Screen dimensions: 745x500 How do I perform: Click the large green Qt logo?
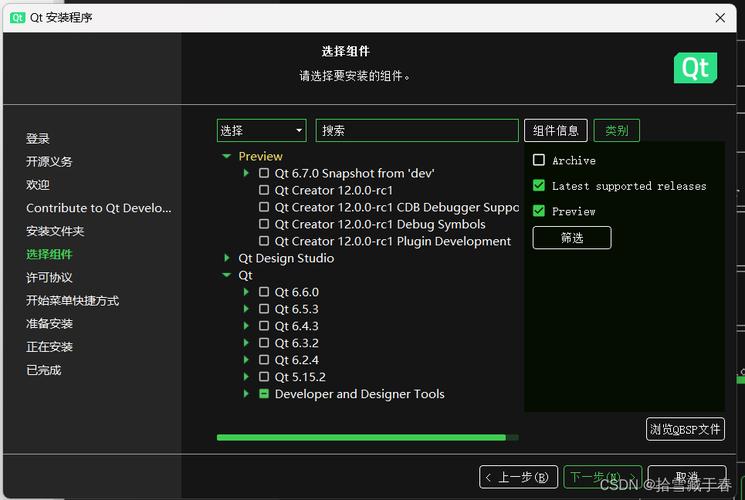pyautogui.click(x=695, y=68)
